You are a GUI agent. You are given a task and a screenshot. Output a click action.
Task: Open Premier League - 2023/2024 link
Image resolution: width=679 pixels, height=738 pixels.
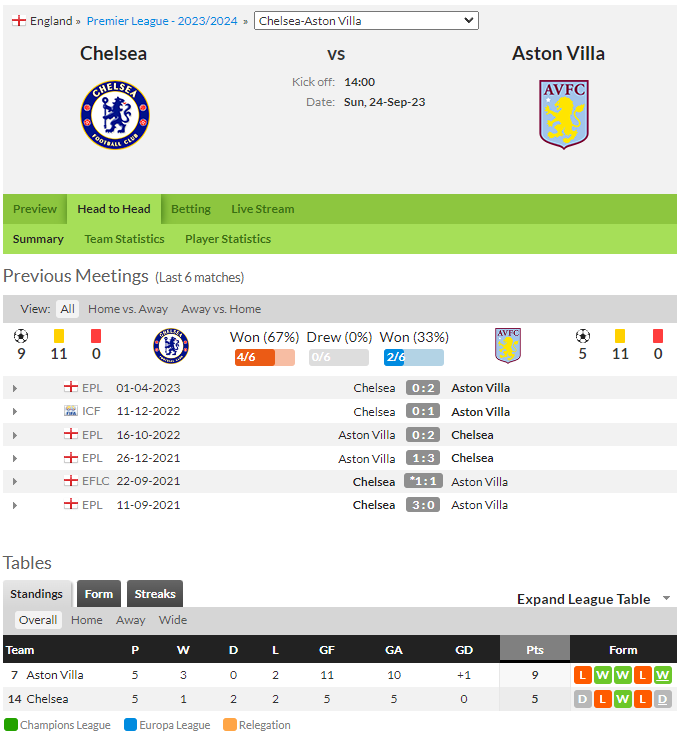click(162, 21)
